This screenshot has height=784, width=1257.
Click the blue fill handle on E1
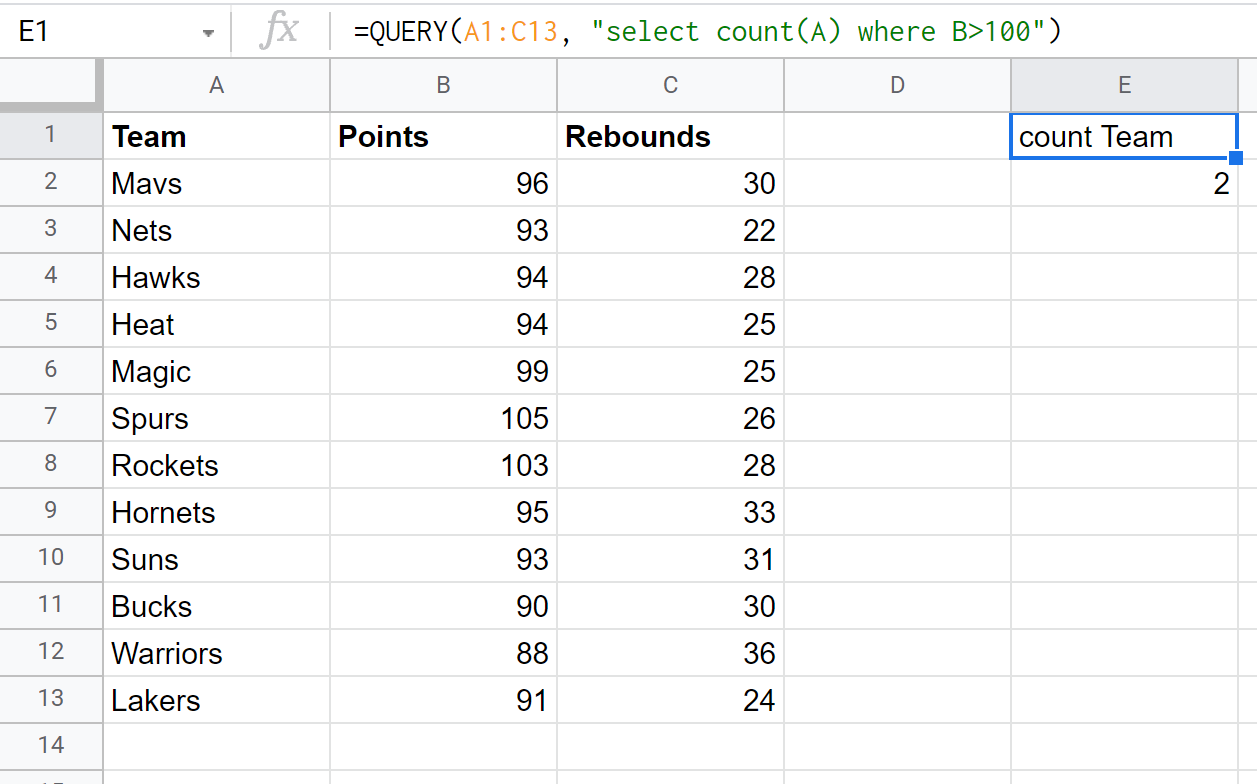point(1236,158)
